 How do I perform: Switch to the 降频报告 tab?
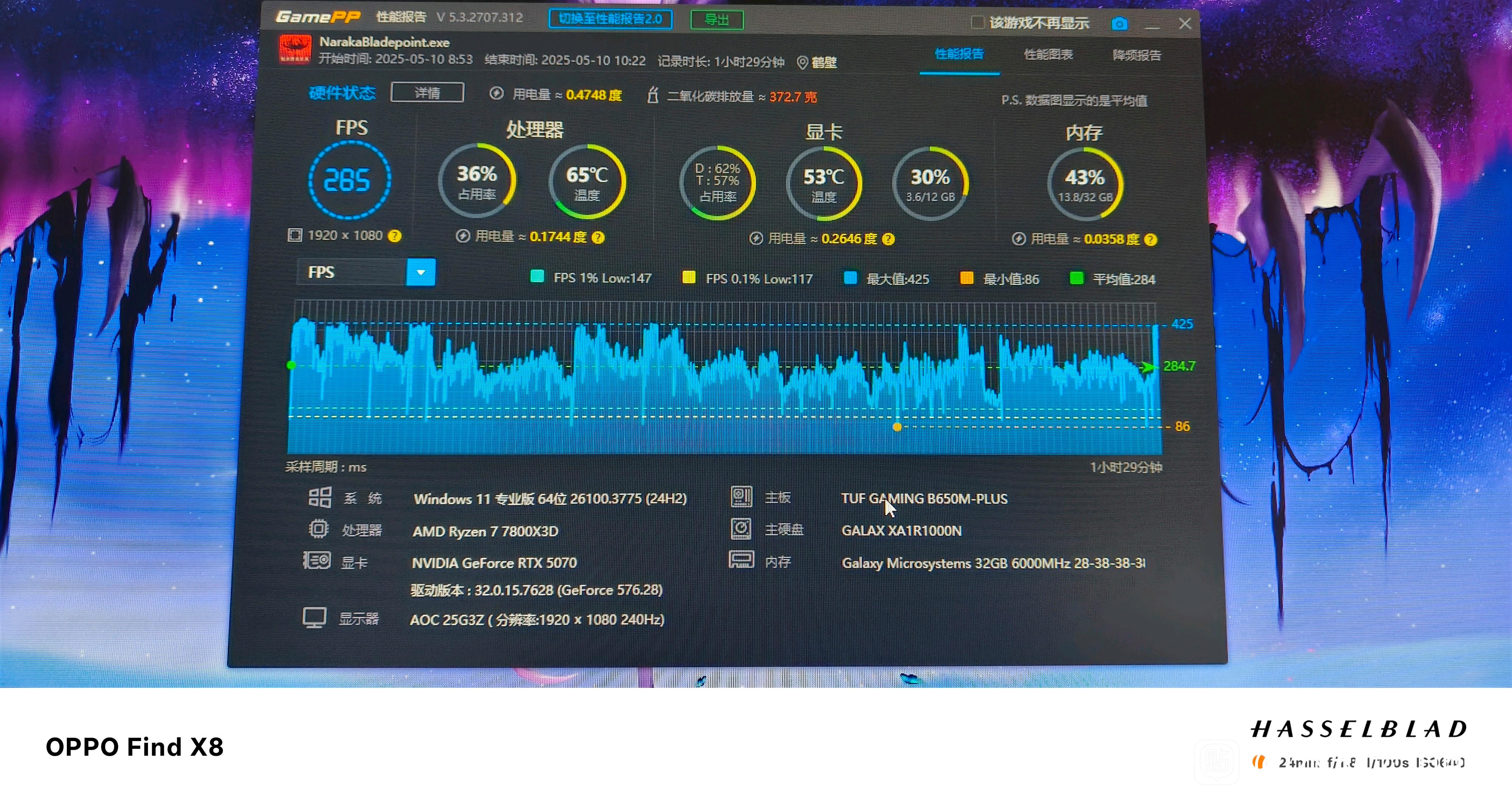tap(1137, 55)
